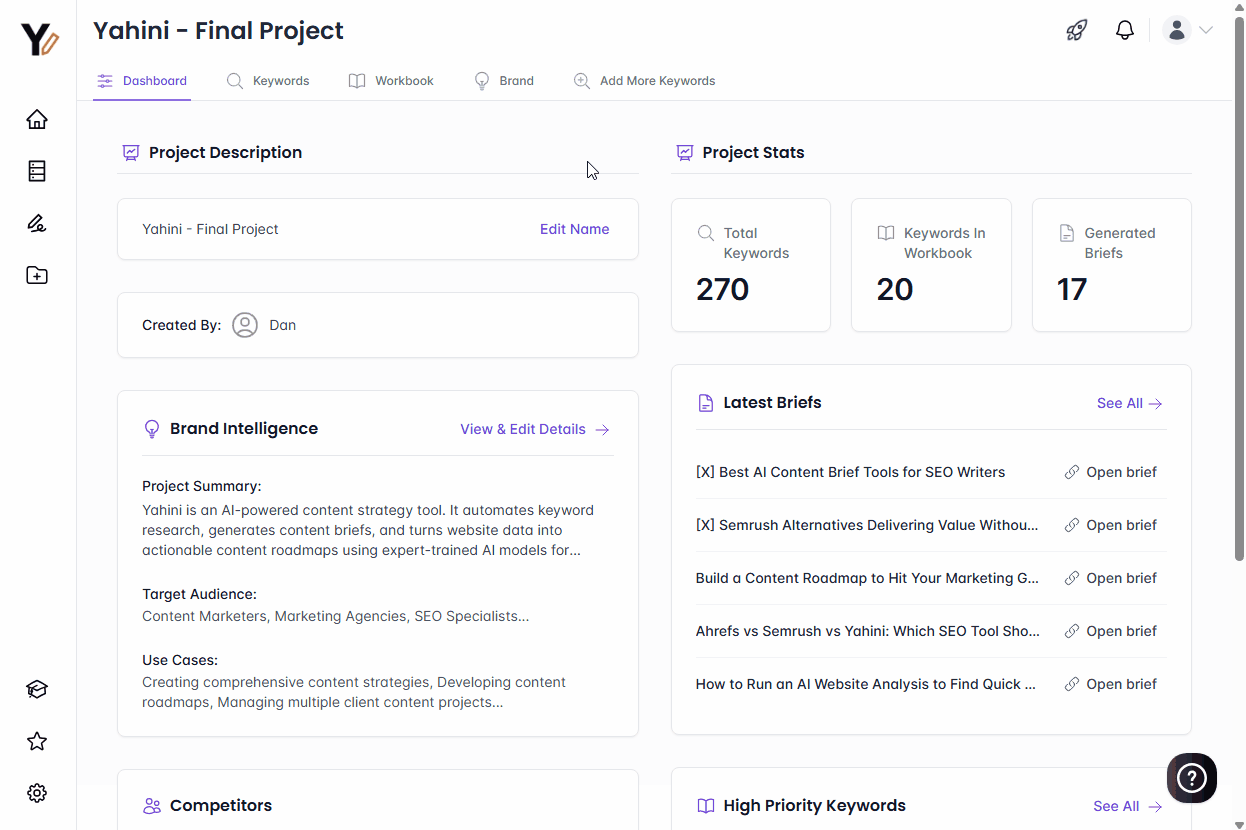1246x830 pixels.
Task: Create a new project via the folder-plus icon
Action: (37, 275)
